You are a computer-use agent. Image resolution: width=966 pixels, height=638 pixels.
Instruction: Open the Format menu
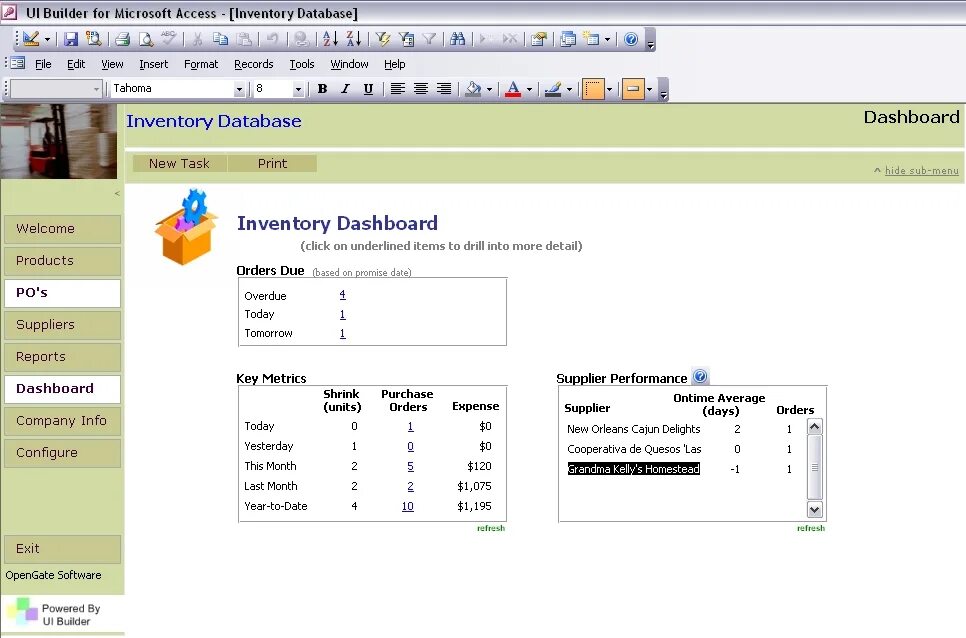click(201, 64)
